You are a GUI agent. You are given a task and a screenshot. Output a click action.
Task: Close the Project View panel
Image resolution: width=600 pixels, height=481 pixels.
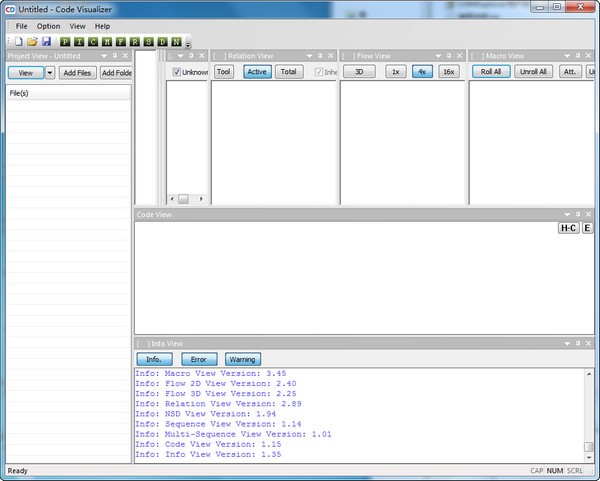click(125, 56)
